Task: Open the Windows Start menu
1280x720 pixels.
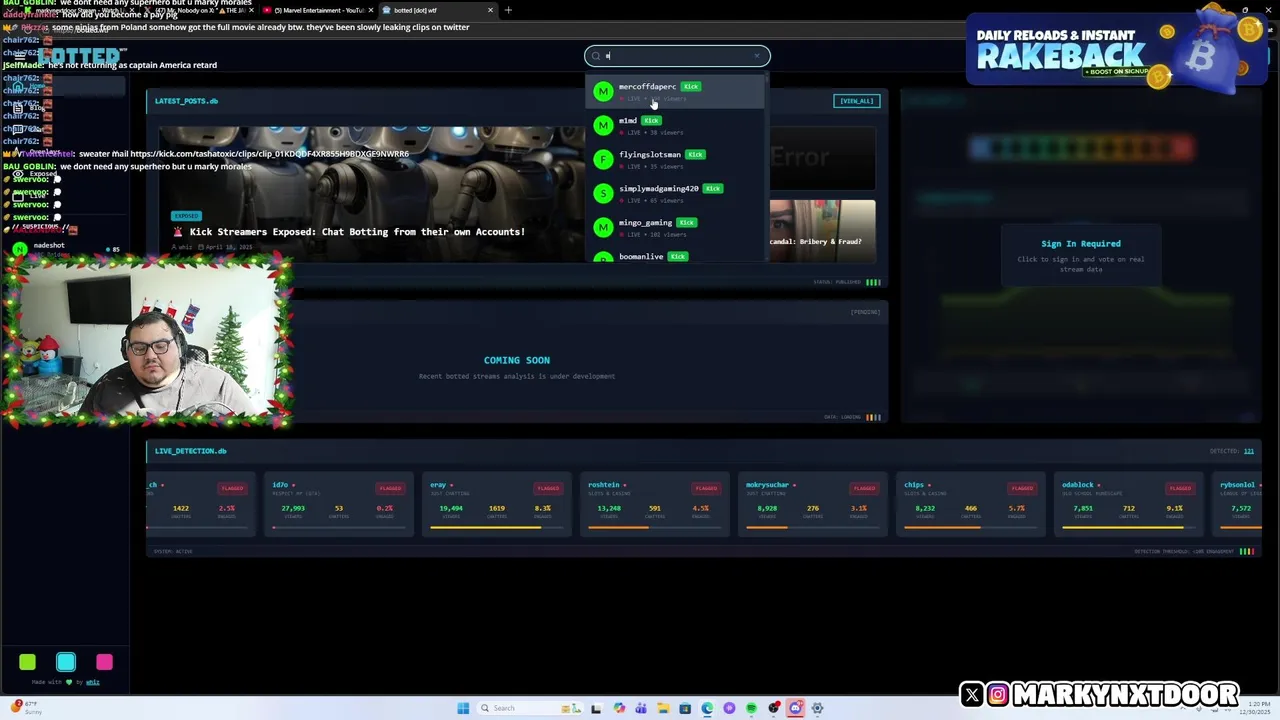Action: pyautogui.click(x=463, y=708)
